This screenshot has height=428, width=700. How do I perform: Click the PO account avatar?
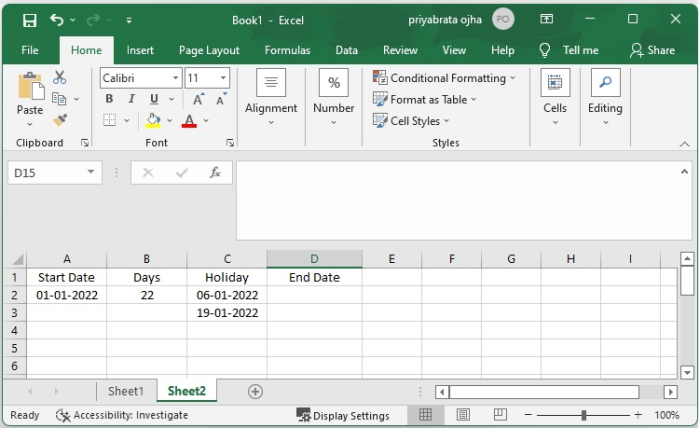[503, 19]
